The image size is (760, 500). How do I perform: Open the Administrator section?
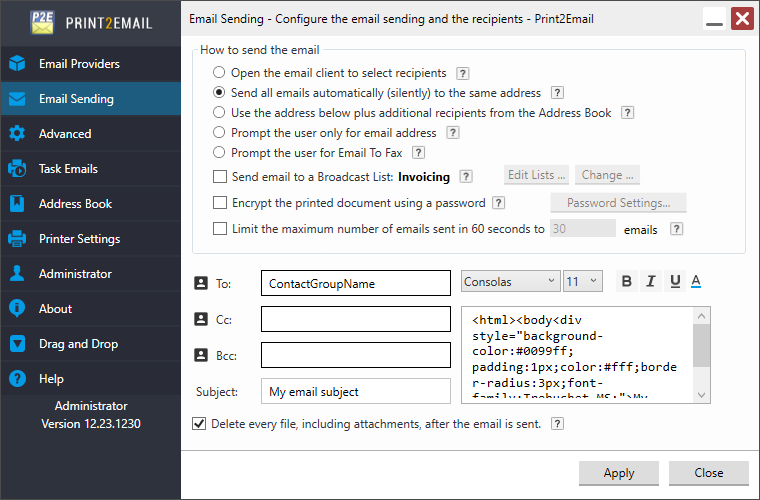coord(91,273)
